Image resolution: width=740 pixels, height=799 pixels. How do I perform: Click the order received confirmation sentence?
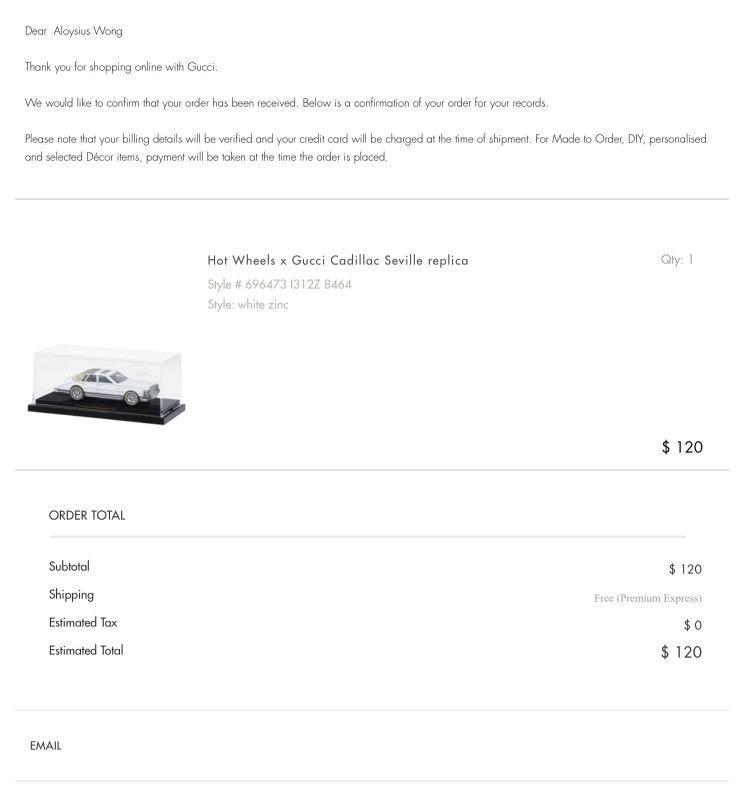tap(286, 103)
